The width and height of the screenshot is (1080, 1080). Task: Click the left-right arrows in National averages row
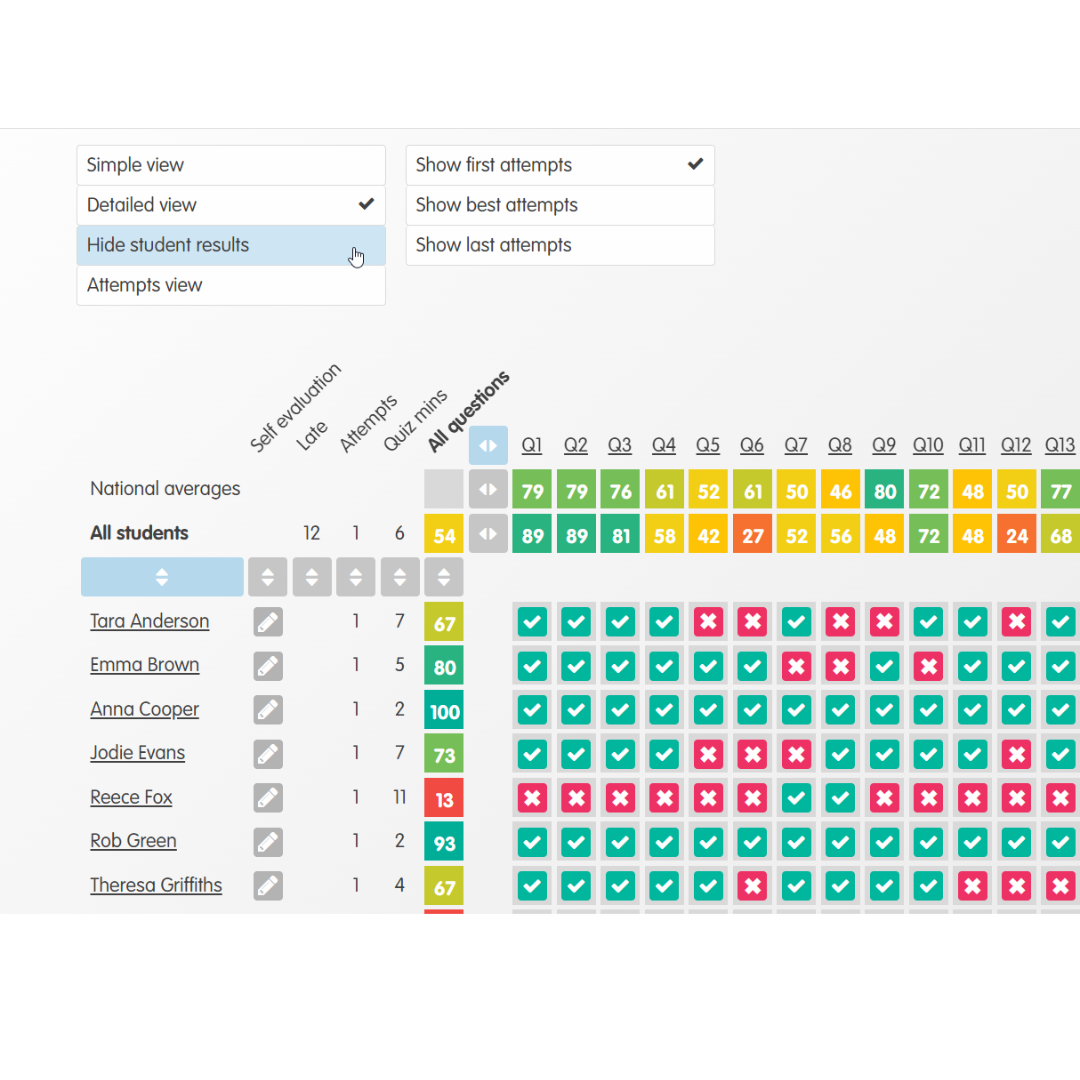(488, 490)
